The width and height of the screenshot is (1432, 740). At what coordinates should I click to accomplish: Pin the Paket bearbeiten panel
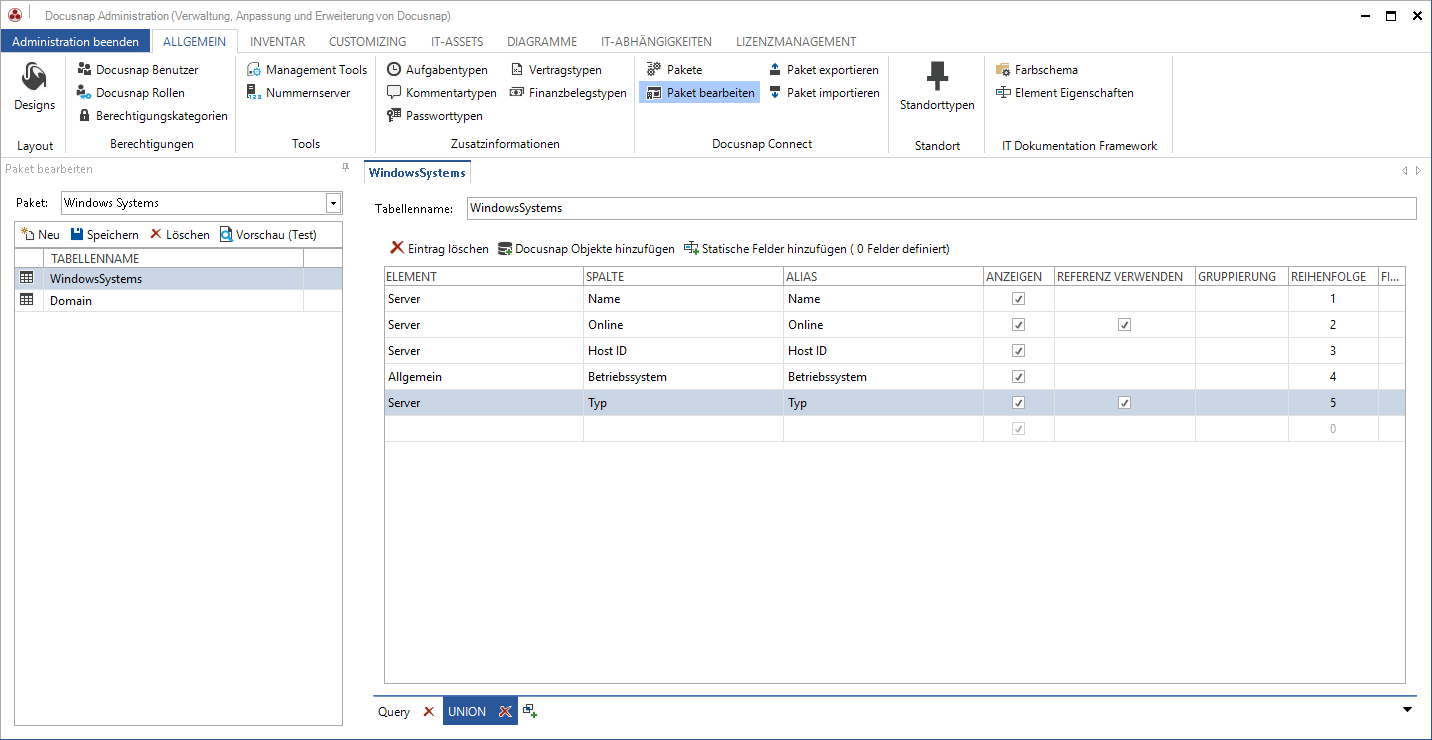pyautogui.click(x=346, y=168)
